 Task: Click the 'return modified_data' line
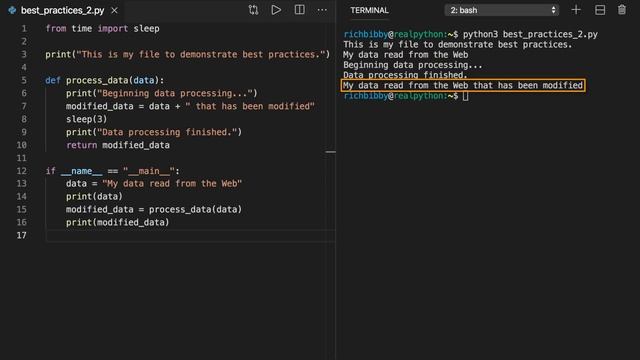point(118,145)
